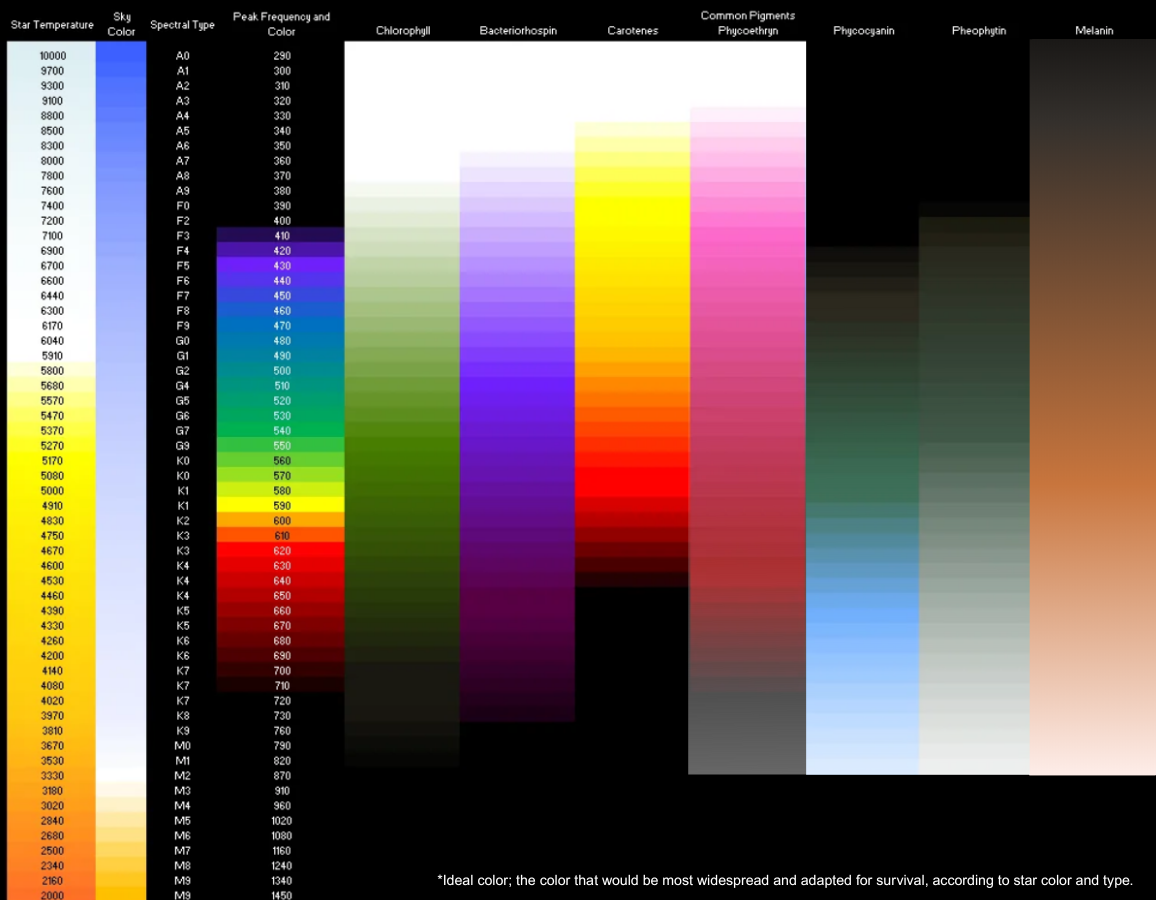Click peak frequency value 1020

point(282,821)
